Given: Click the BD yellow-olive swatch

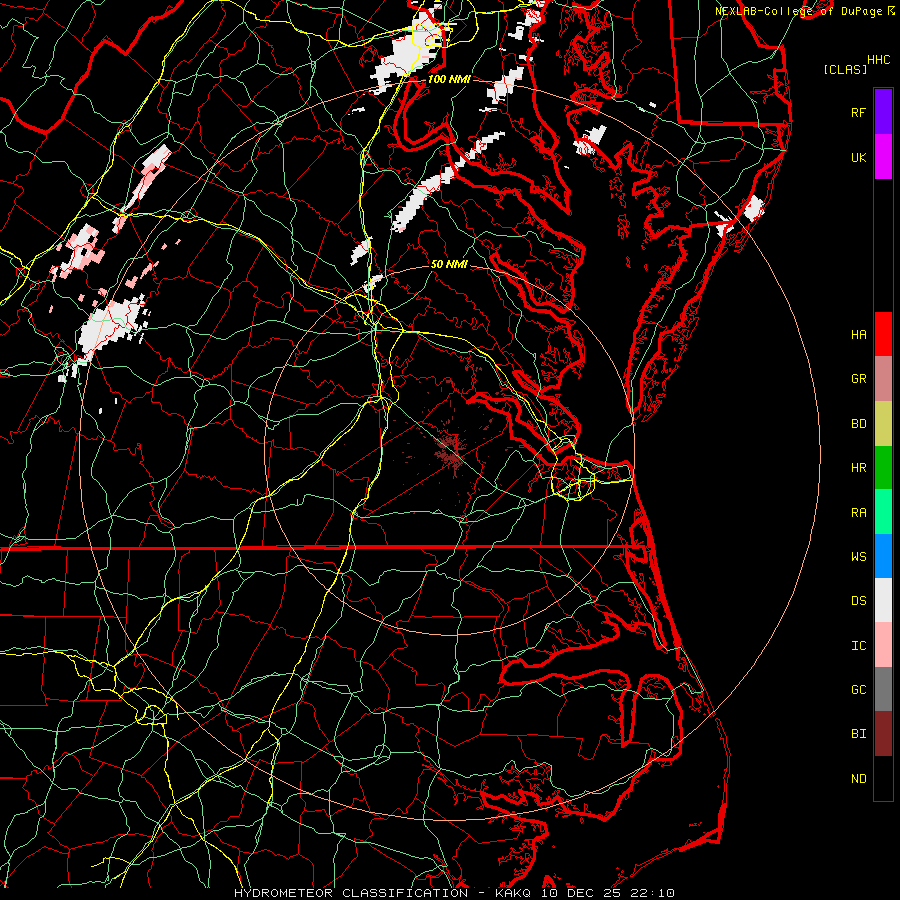Looking at the screenshot, I should [883, 423].
